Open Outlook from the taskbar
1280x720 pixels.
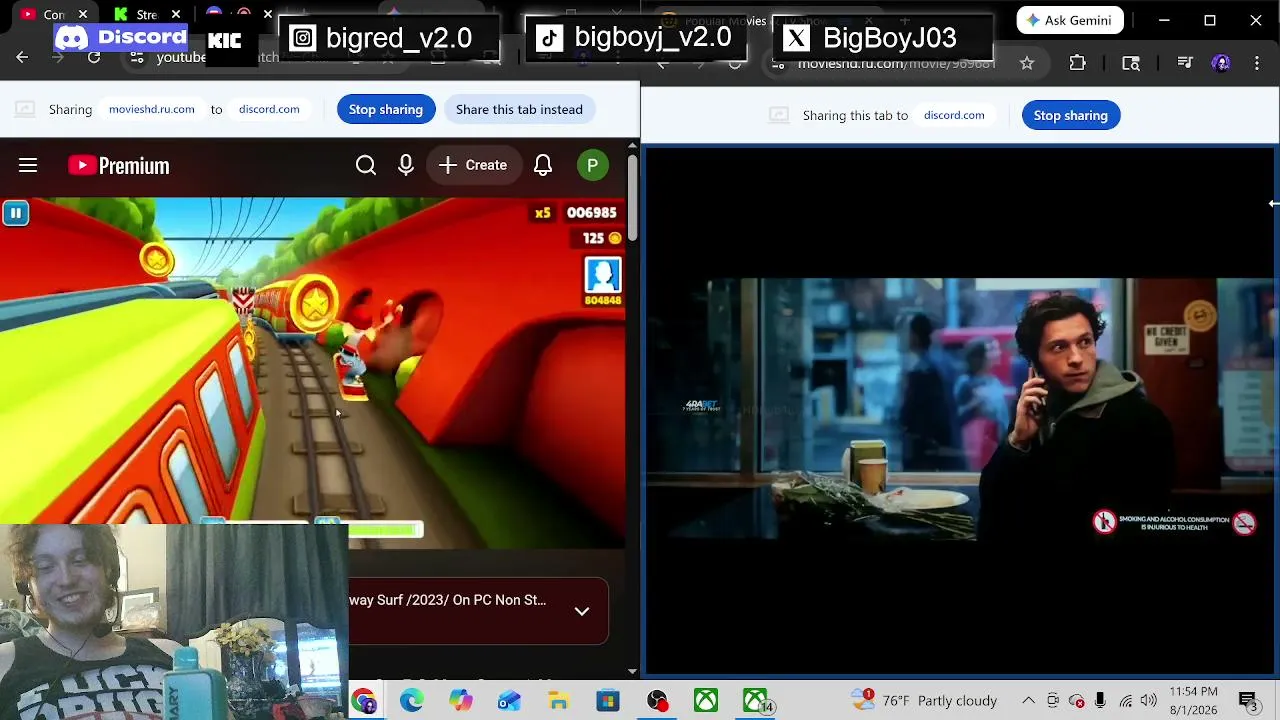click(x=510, y=701)
